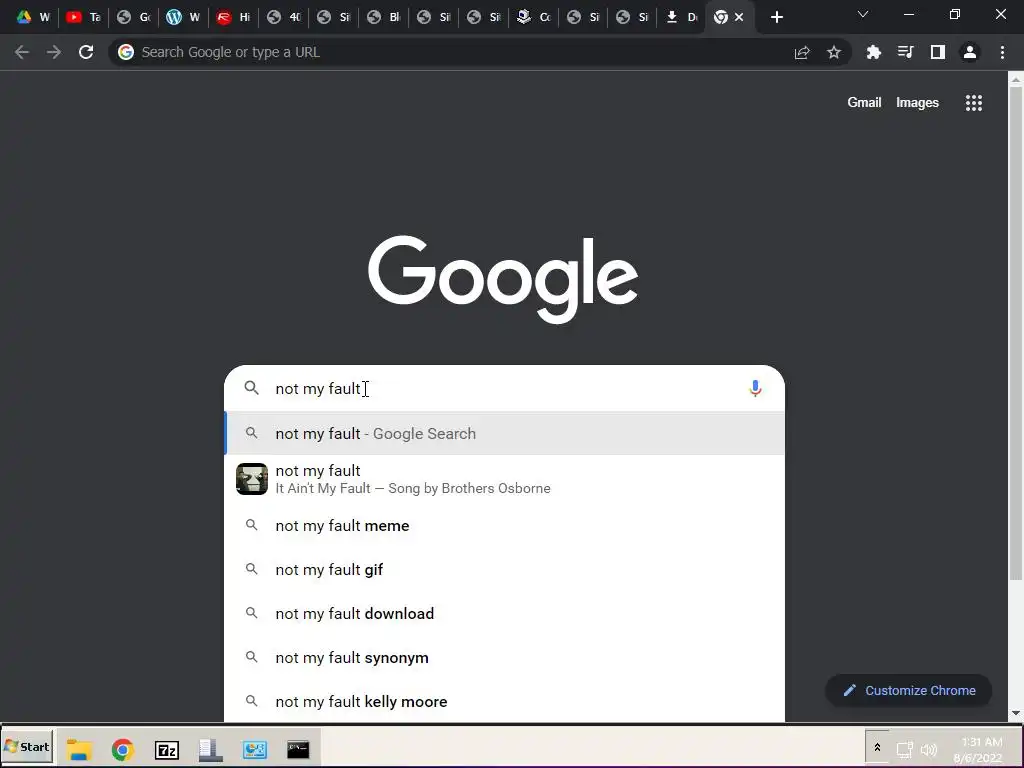Open the Chrome three-dot menu
The image size is (1024, 768).
[x=1002, y=52]
